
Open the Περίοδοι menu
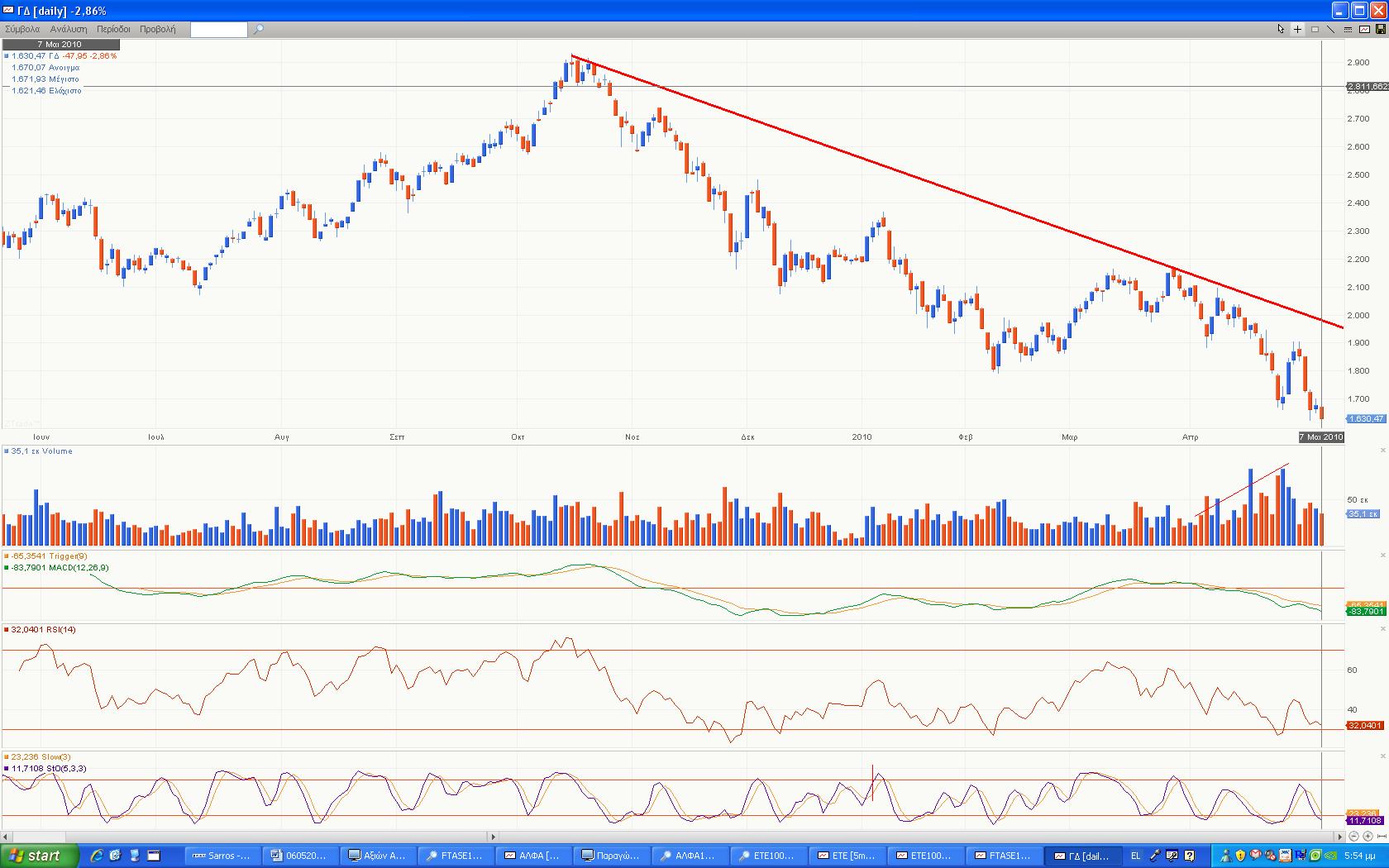[113, 29]
